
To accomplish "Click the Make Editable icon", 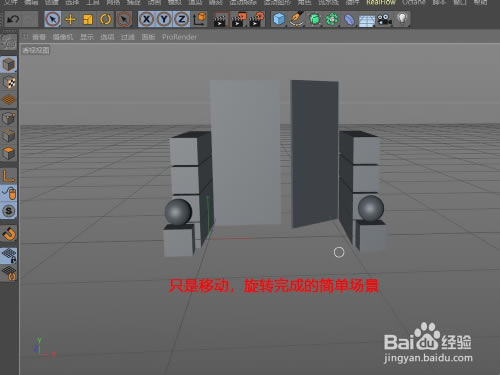I will pyautogui.click(x=9, y=42).
